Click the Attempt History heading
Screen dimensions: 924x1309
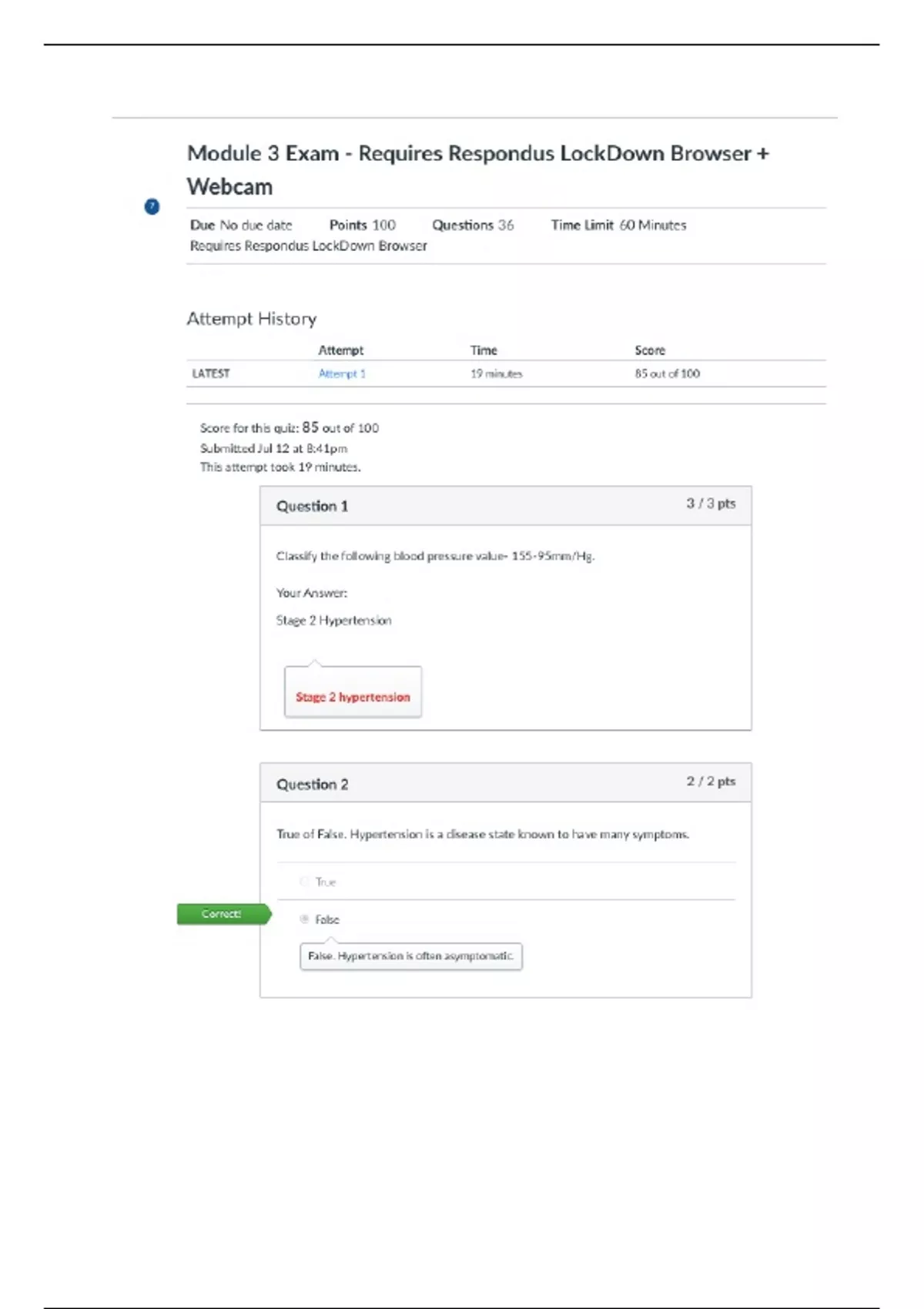(x=251, y=319)
